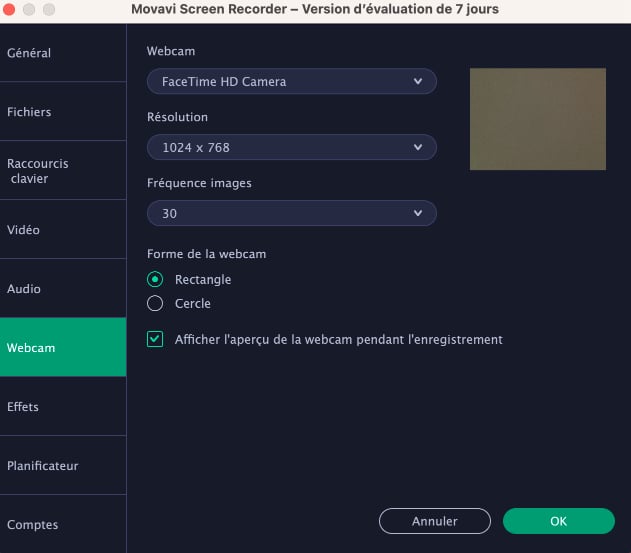Open the 1024 x 768 resolution dropdown
631x553 pixels.
coord(291,147)
